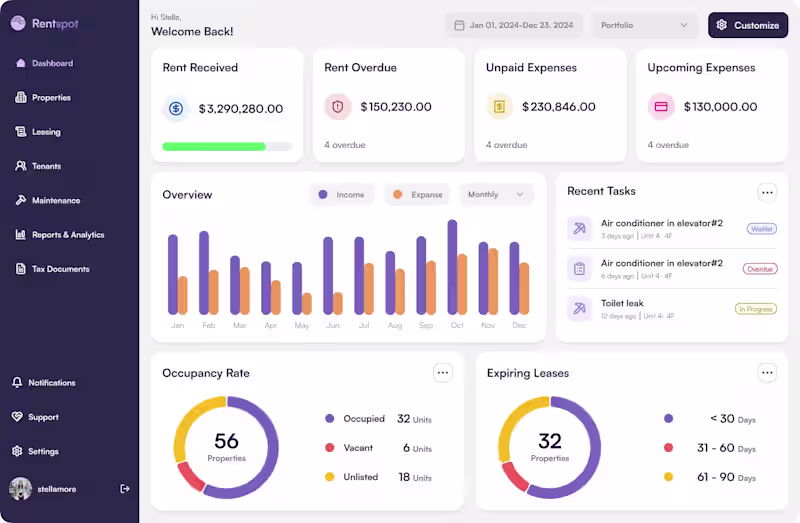This screenshot has width=800, height=523.
Task: Open Leasing from the sidebar icon
Action: click(20, 132)
